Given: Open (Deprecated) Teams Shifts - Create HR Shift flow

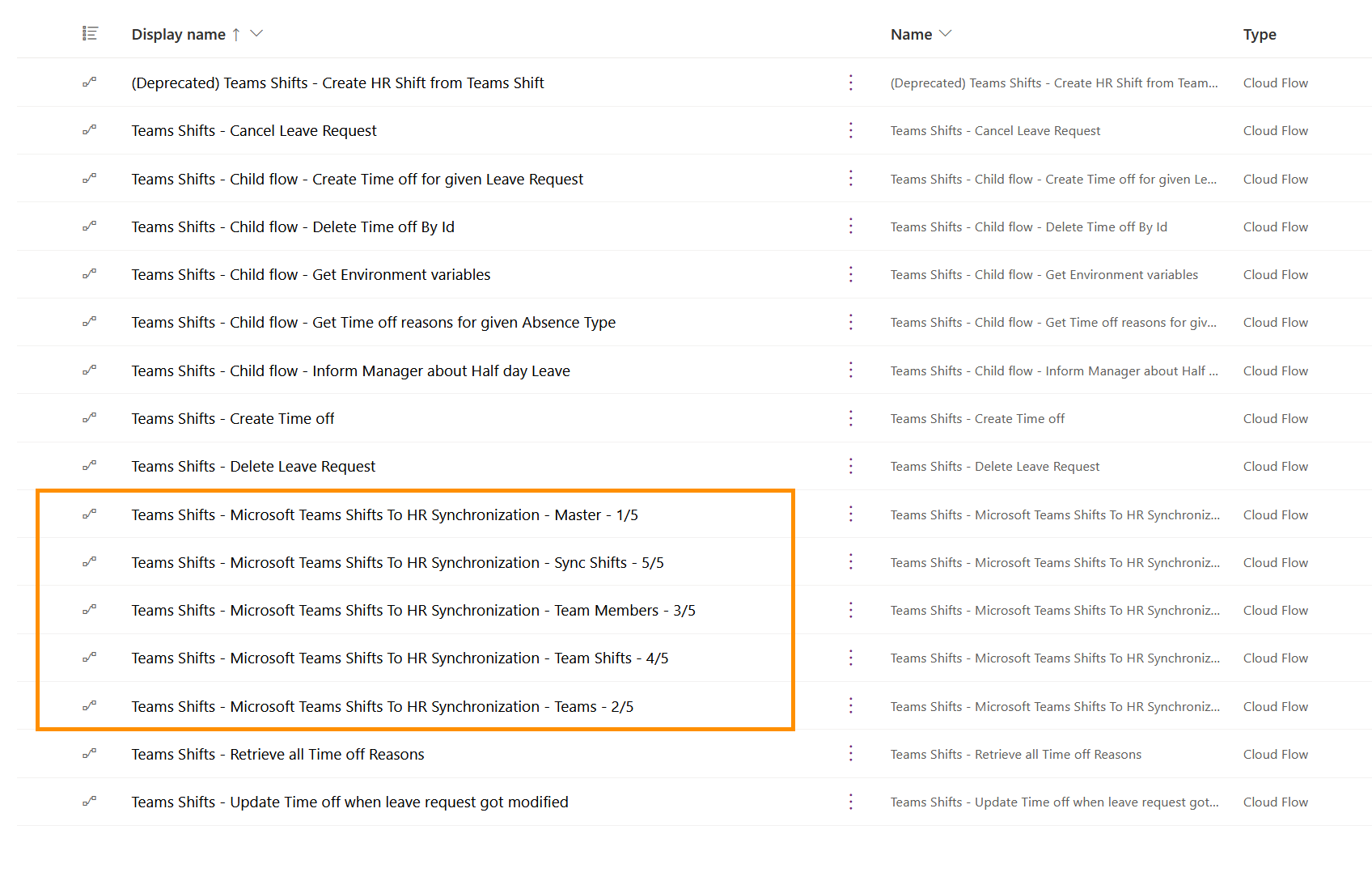Looking at the screenshot, I should click(337, 83).
